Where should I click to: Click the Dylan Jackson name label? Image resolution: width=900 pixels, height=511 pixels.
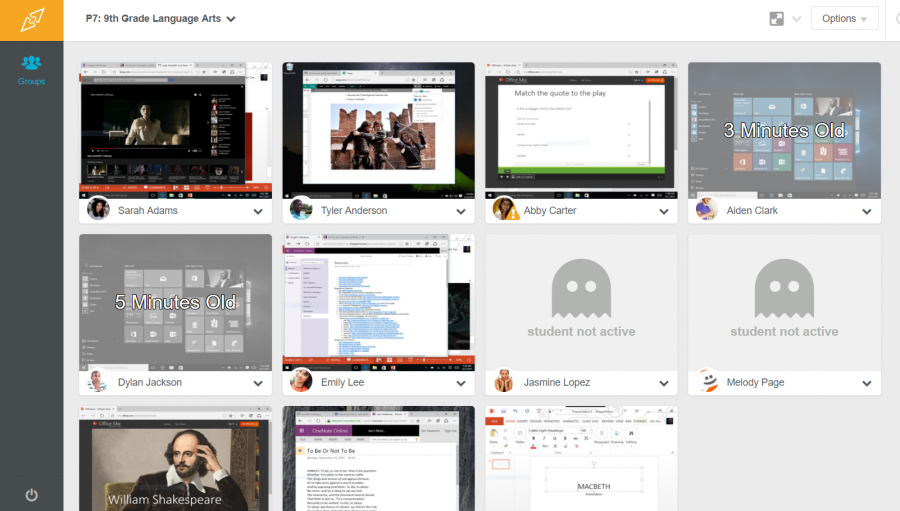[150, 382]
